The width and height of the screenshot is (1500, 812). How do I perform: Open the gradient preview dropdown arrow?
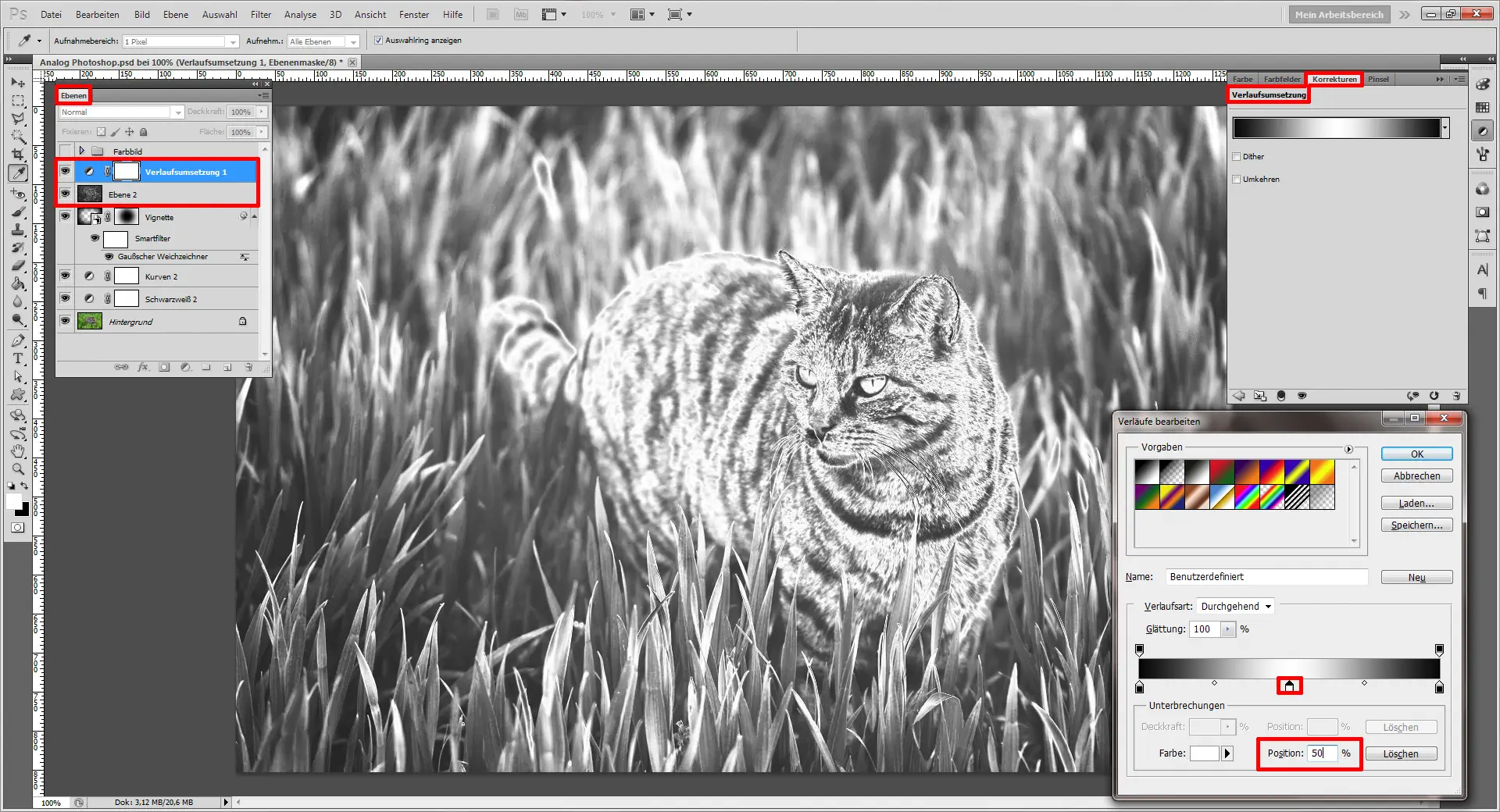click(1446, 128)
